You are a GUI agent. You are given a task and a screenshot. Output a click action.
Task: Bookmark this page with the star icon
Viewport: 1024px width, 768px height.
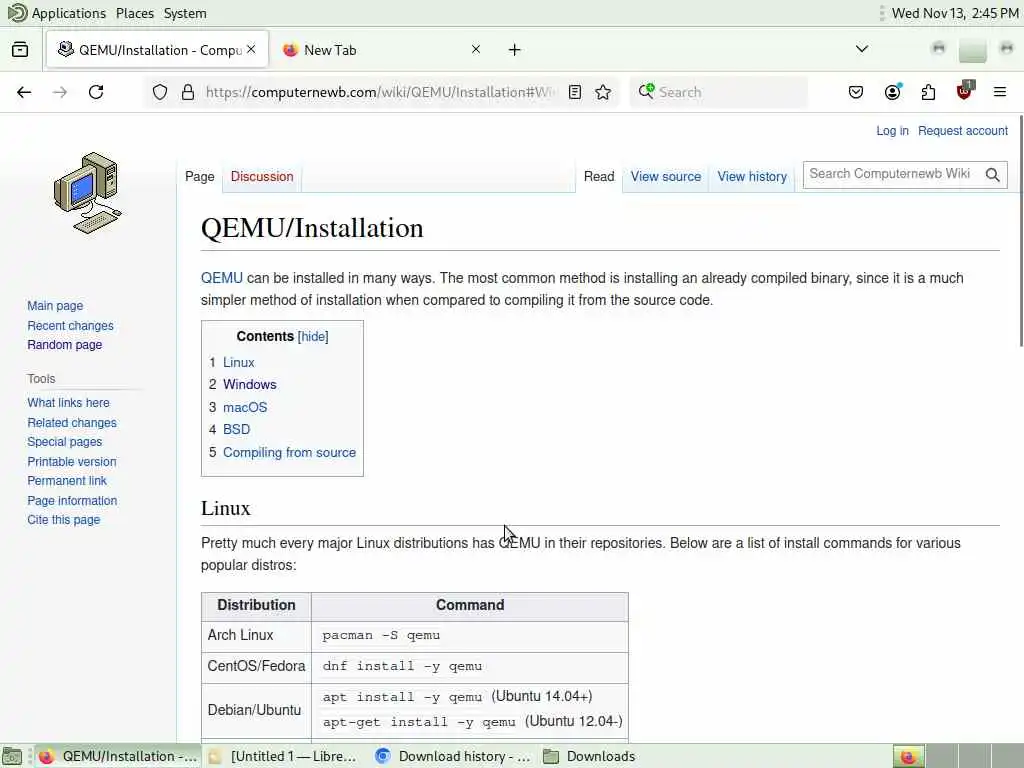pyautogui.click(x=603, y=92)
